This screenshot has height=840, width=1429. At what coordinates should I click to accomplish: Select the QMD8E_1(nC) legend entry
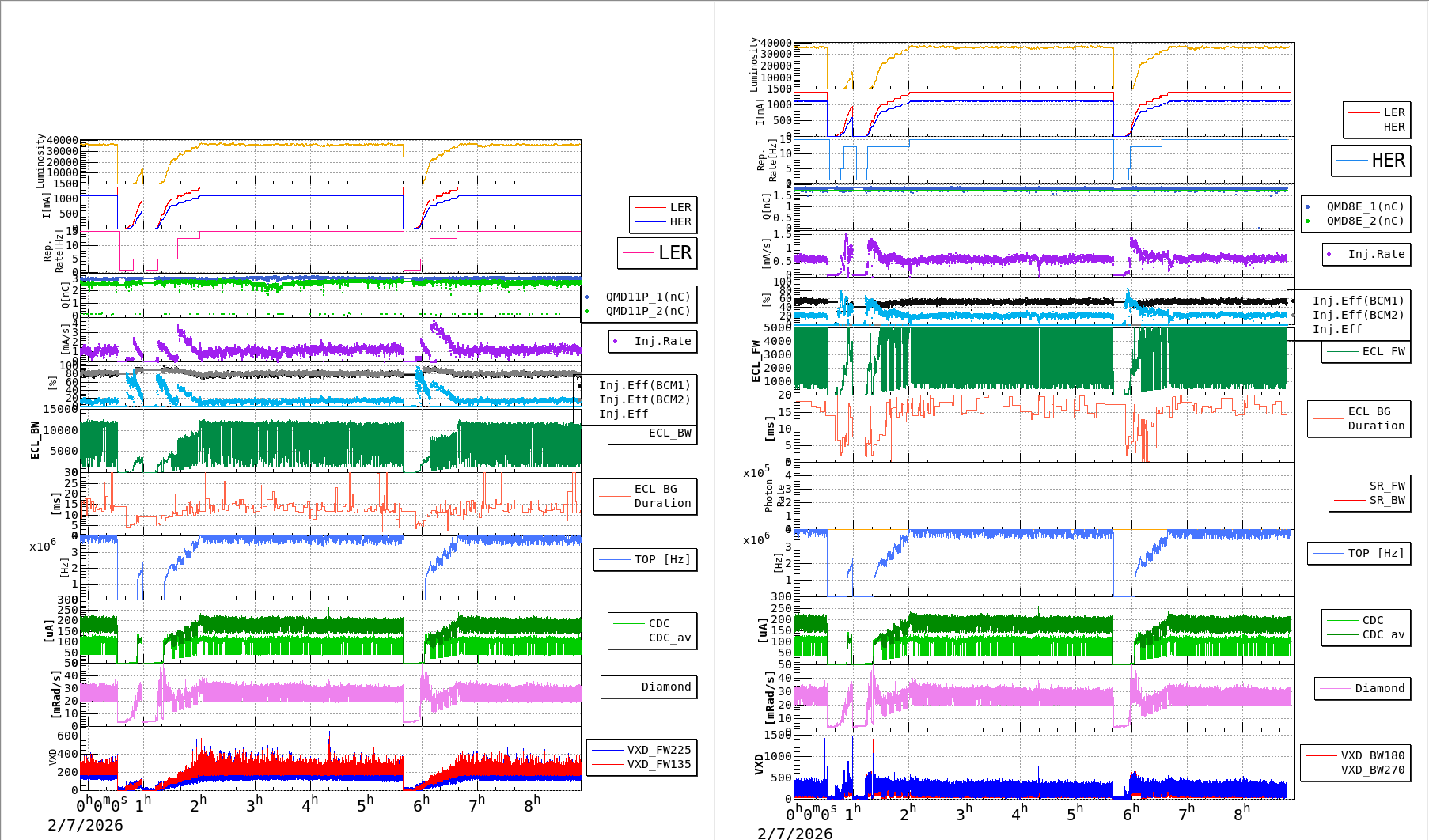point(1365,206)
